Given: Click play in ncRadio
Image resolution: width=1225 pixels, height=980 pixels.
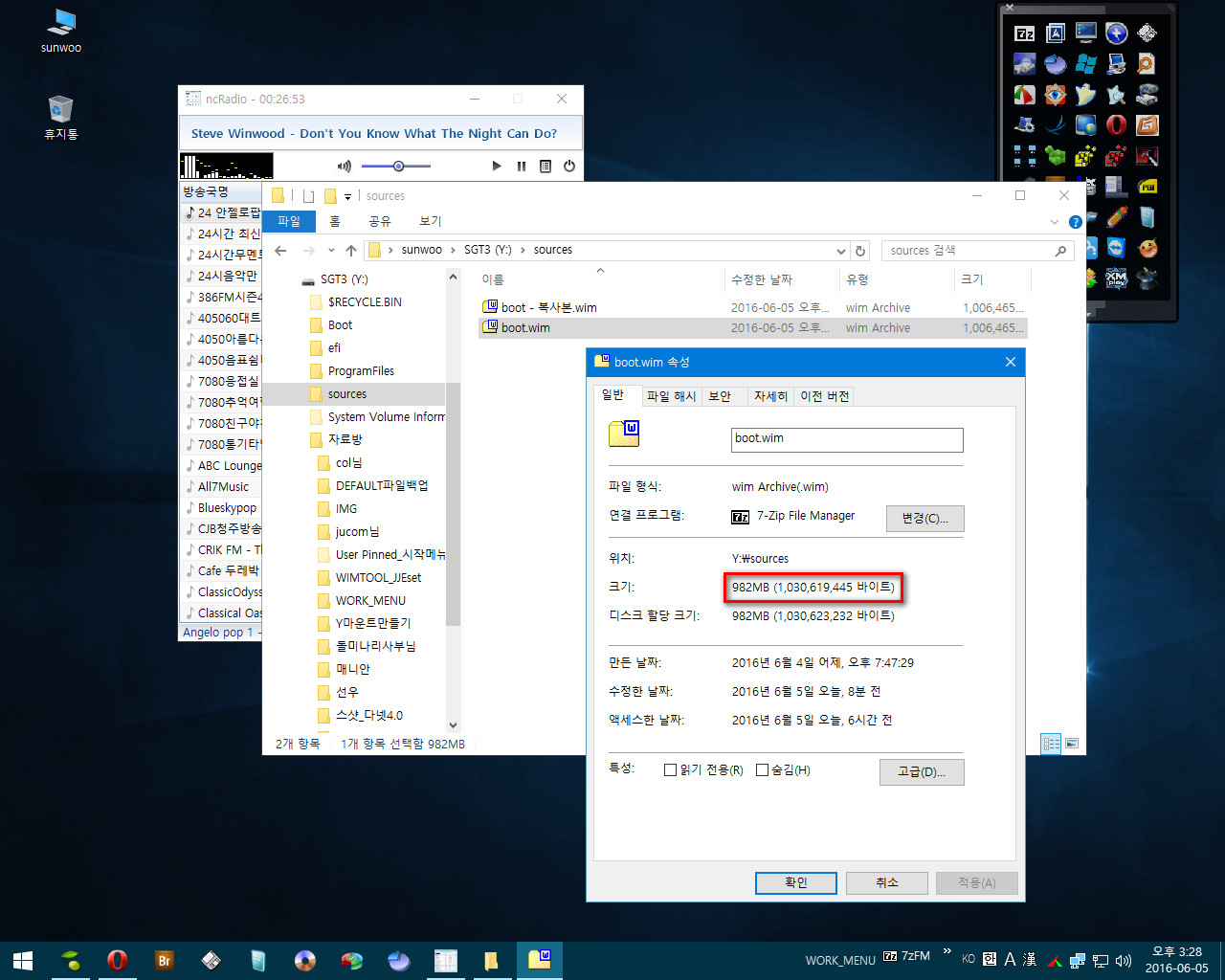Looking at the screenshot, I should [x=497, y=166].
